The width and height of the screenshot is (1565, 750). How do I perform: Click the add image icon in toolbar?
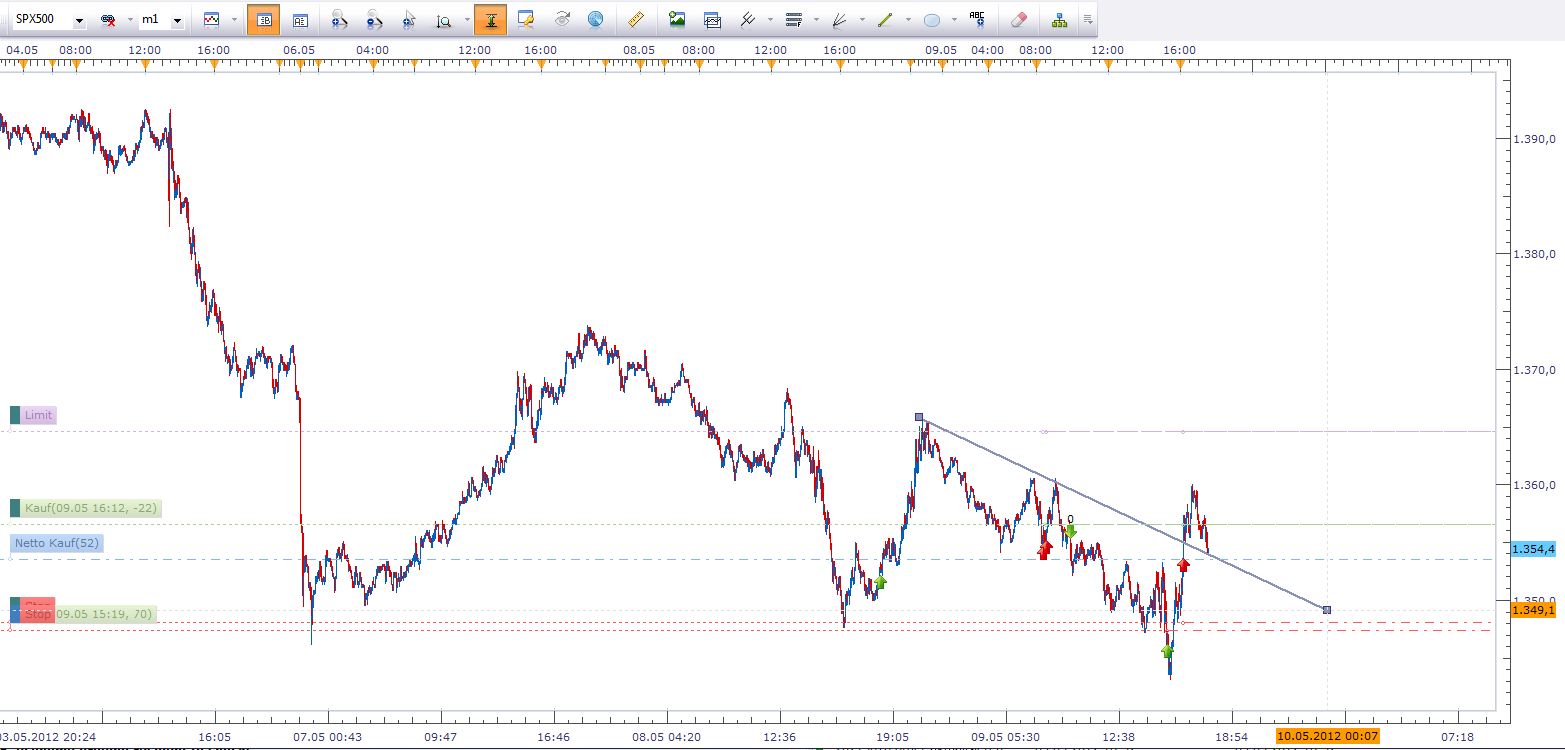[677, 19]
